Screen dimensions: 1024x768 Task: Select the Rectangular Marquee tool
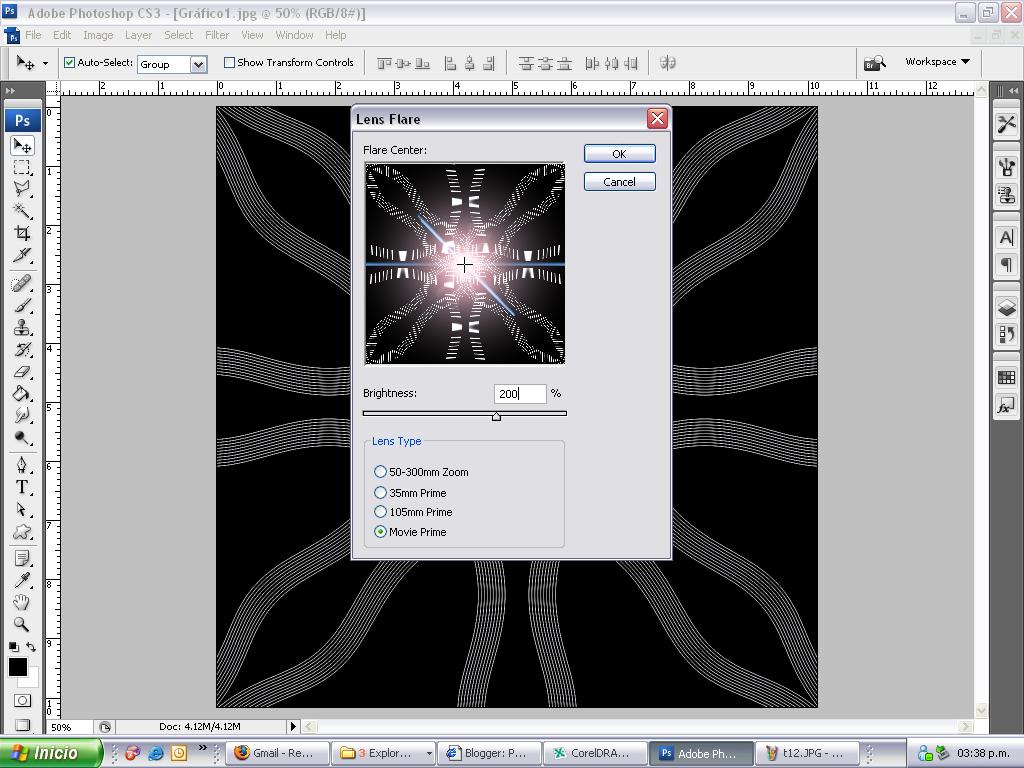22,167
